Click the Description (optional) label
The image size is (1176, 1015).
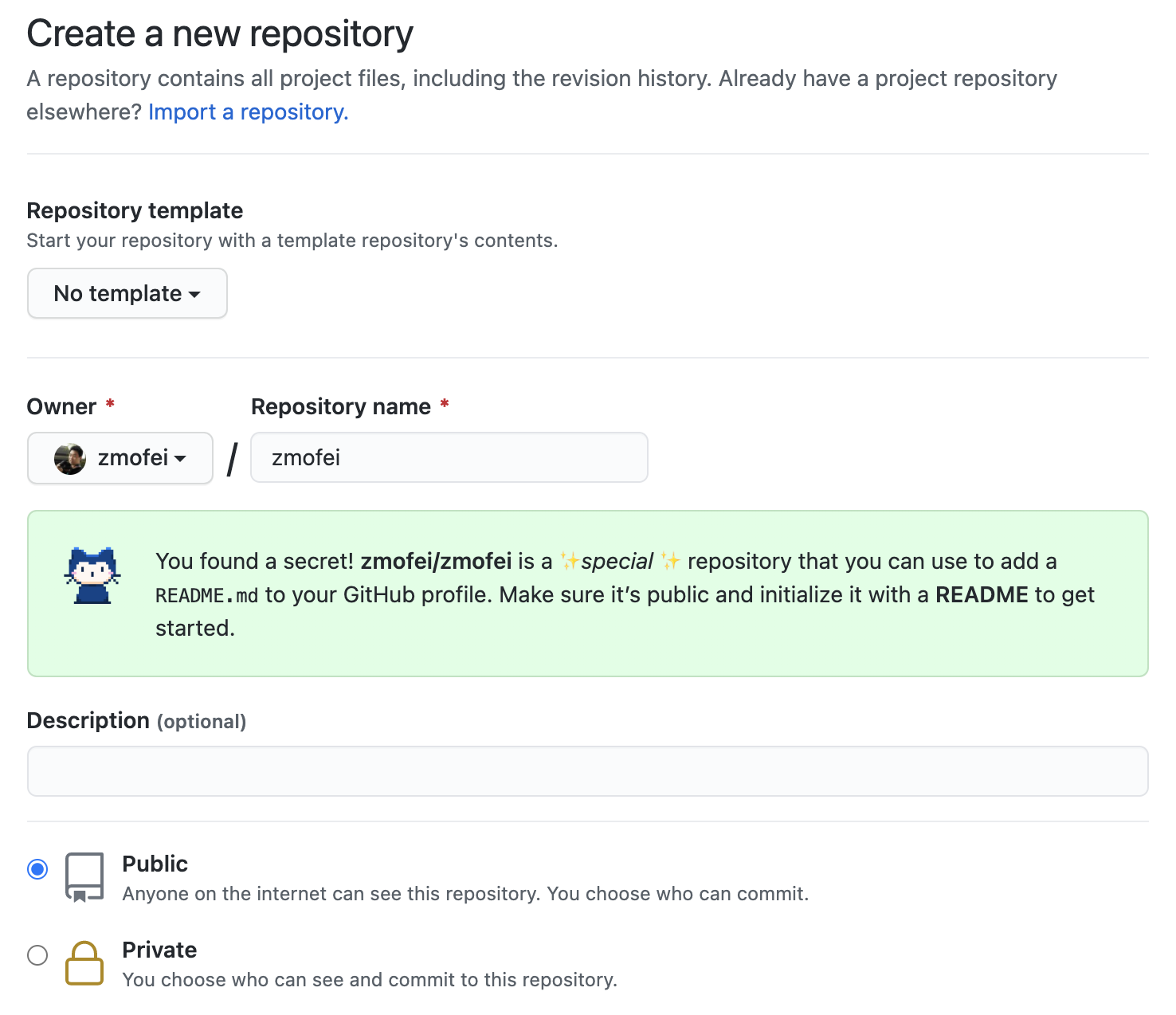click(x=136, y=721)
